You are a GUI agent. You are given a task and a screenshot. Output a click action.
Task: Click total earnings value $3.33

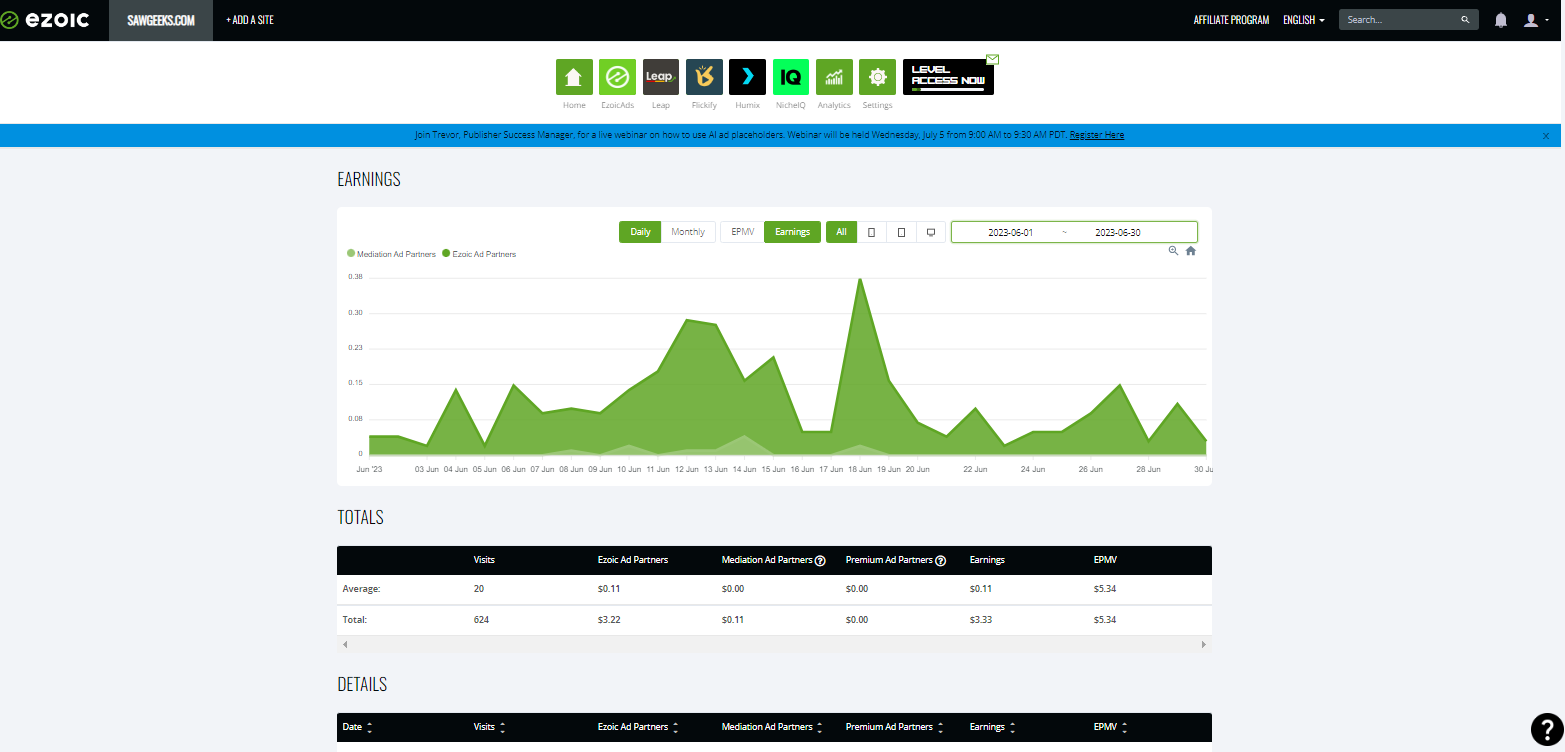pyautogui.click(x=979, y=620)
